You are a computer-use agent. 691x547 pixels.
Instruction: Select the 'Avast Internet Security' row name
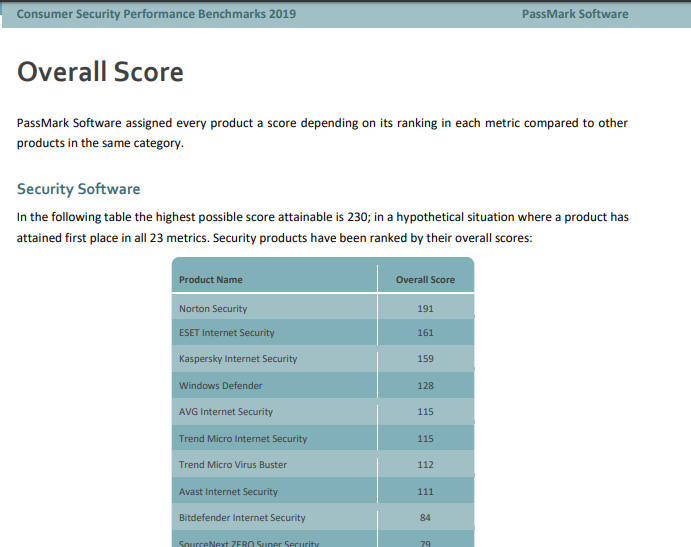pyautogui.click(x=228, y=491)
